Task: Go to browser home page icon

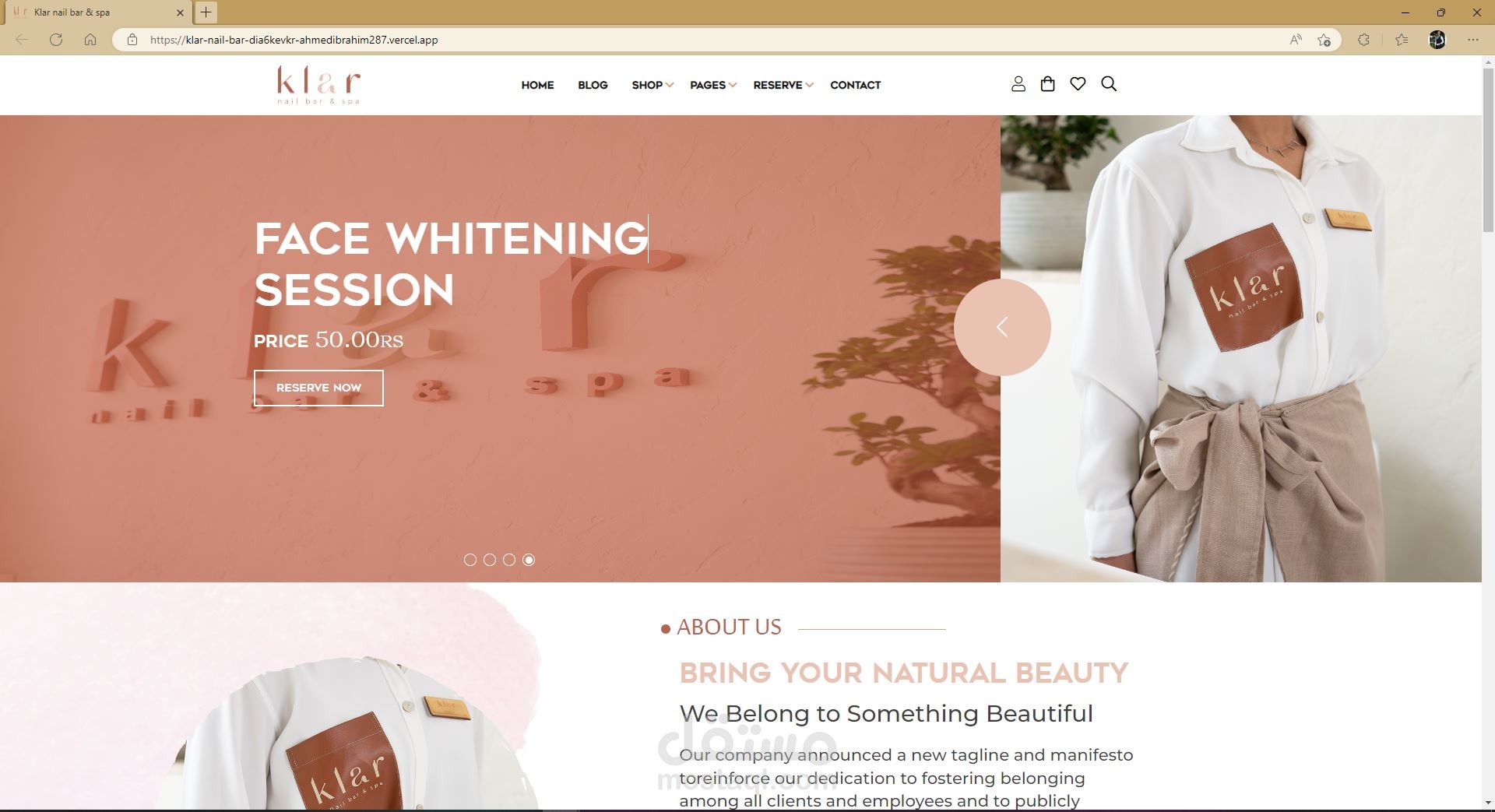Action: point(90,40)
